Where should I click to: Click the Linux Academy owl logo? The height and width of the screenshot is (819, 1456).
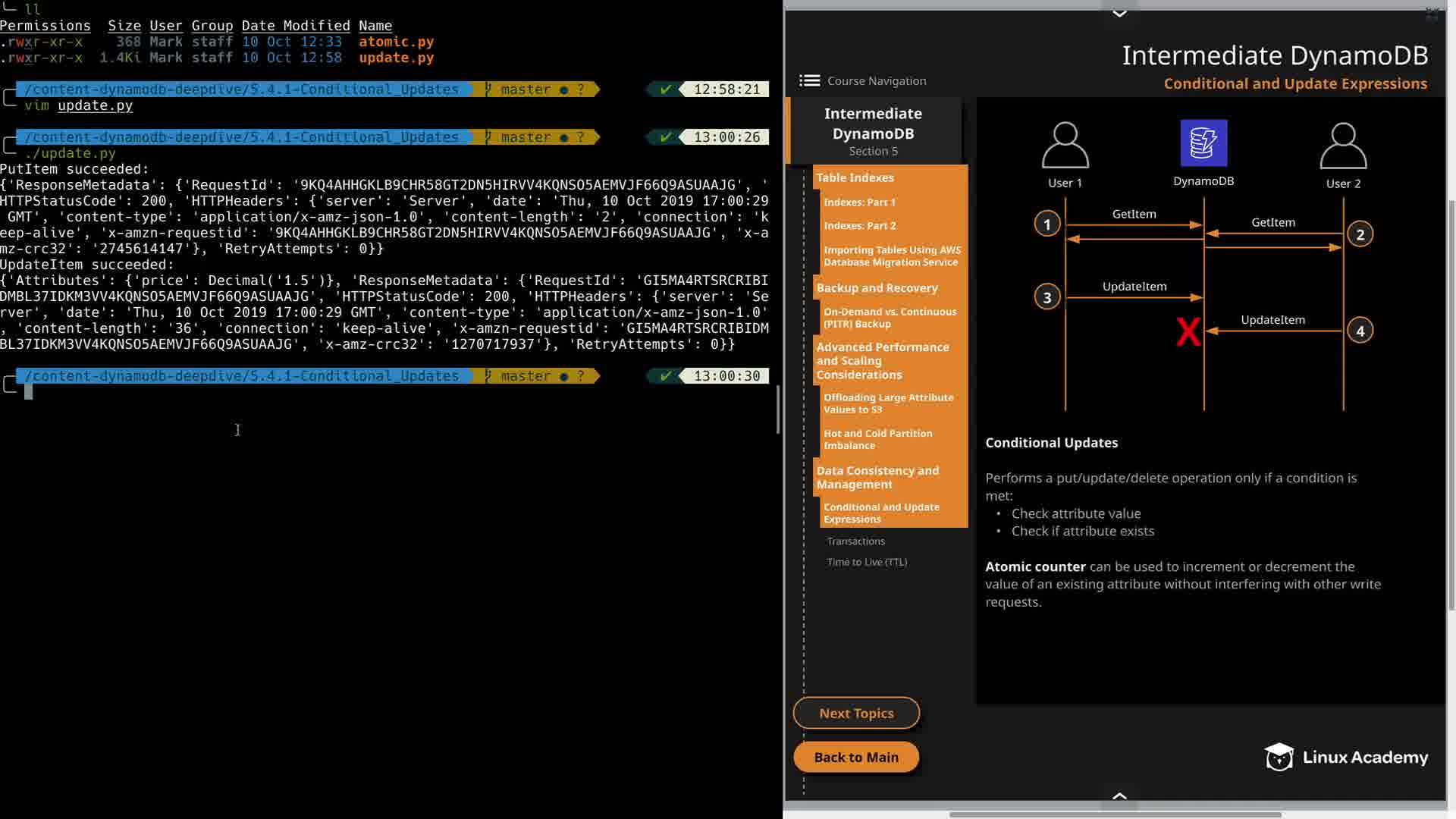pos(1279,757)
